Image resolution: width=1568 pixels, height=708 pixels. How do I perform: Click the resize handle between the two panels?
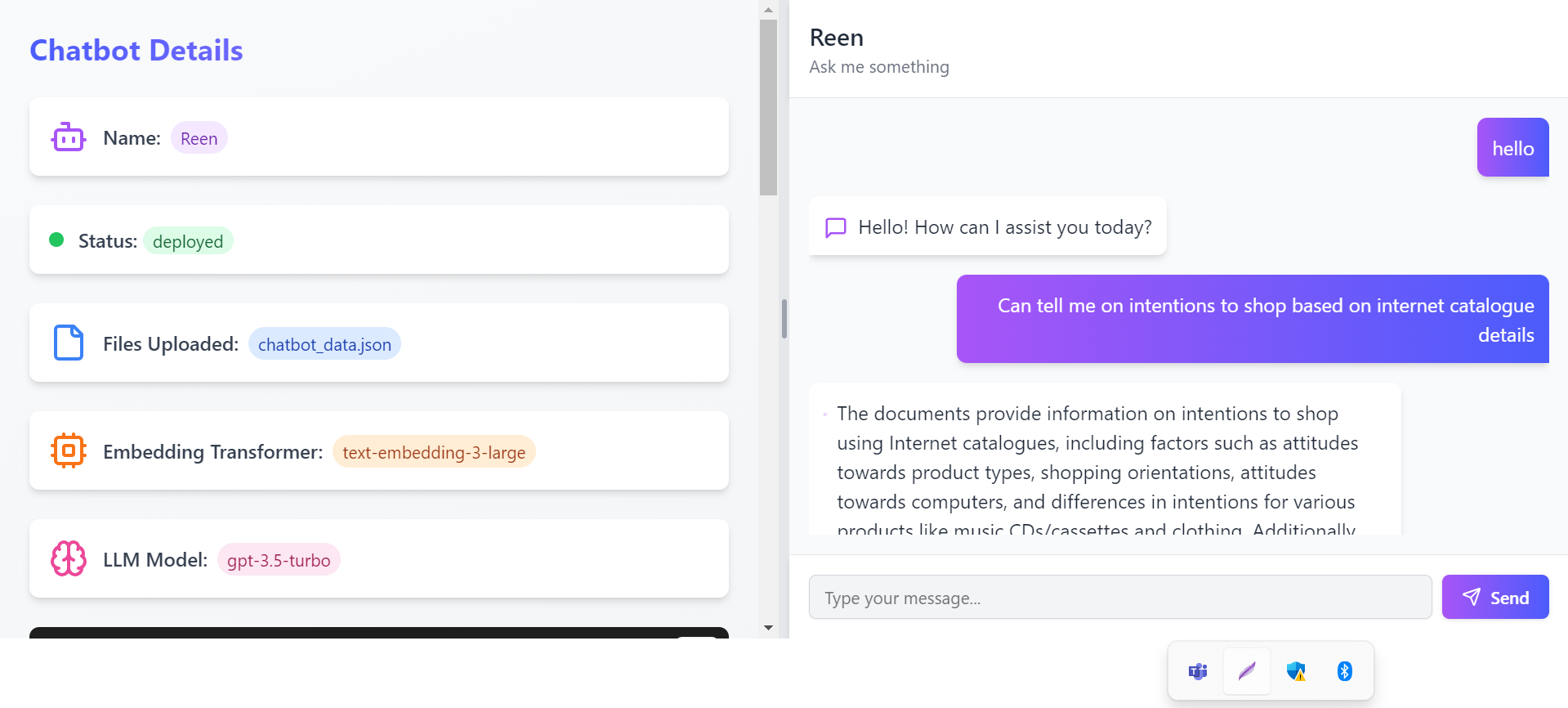(784, 319)
